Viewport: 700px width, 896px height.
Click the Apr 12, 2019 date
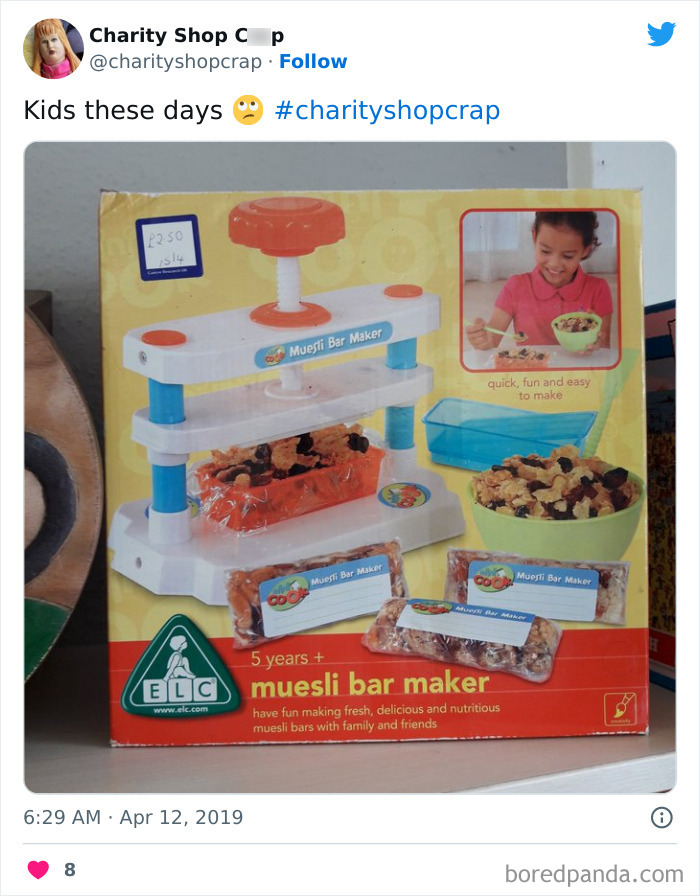coord(181,817)
